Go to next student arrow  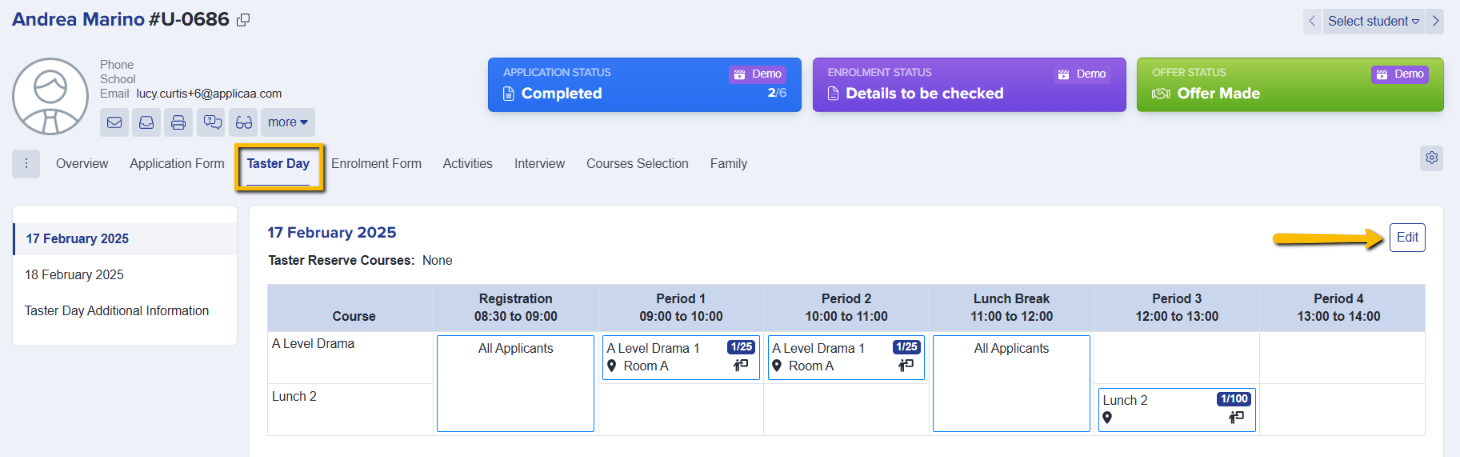[x=1435, y=21]
